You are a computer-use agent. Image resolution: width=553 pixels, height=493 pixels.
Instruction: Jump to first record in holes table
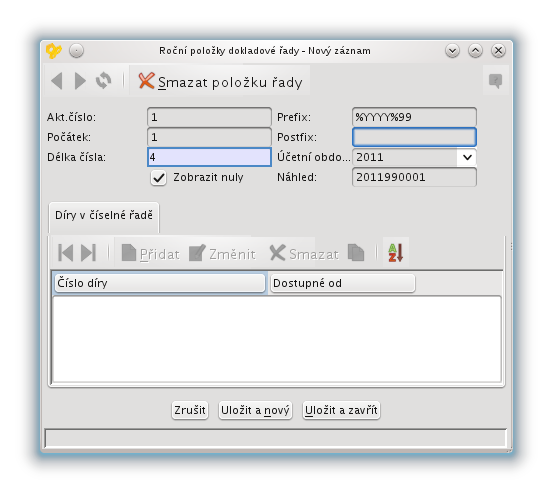pyautogui.click(x=65, y=252)
